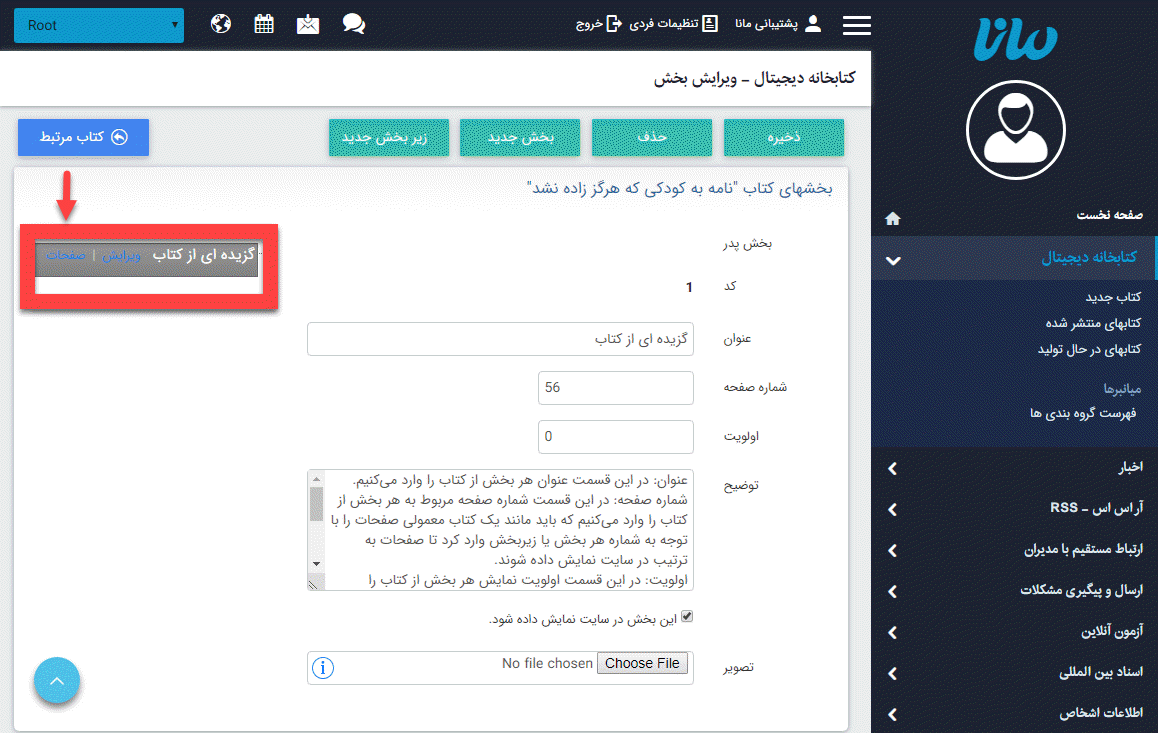1158x733 pixels.
Task: Click the Choose File upload button
Action: 642,663
